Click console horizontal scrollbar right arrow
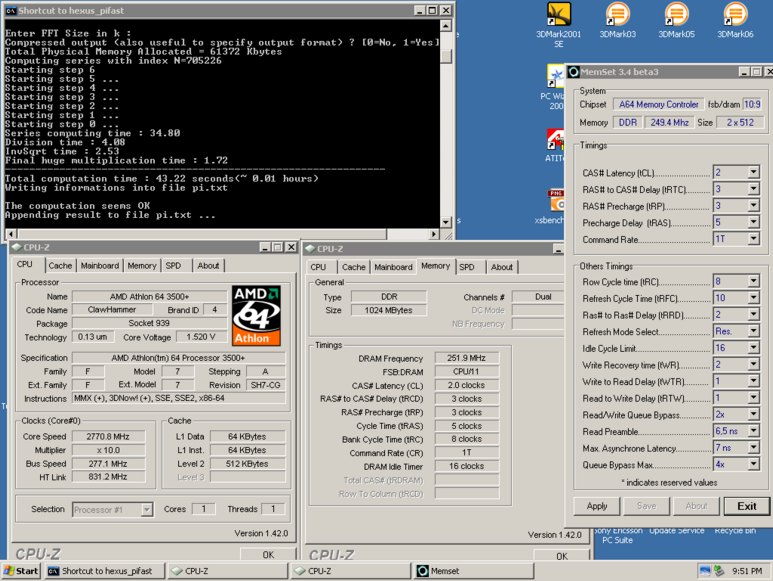The height and width of the screenshot is (581, 773). pos(434,234)
